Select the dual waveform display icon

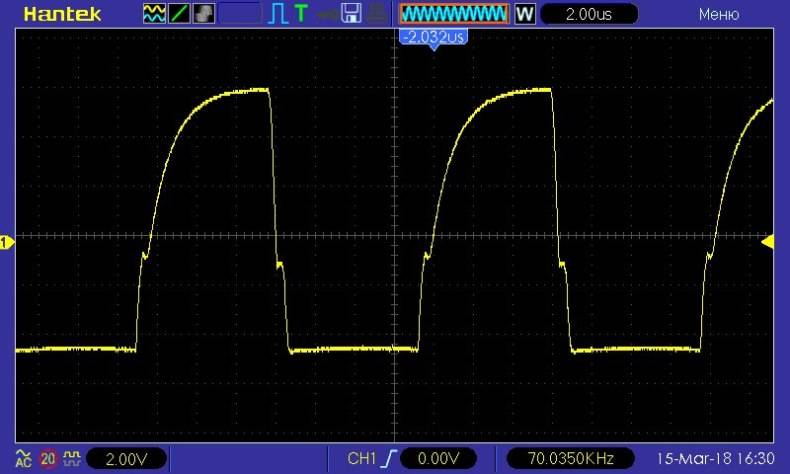pyautogui.click(x=154, y=14)
